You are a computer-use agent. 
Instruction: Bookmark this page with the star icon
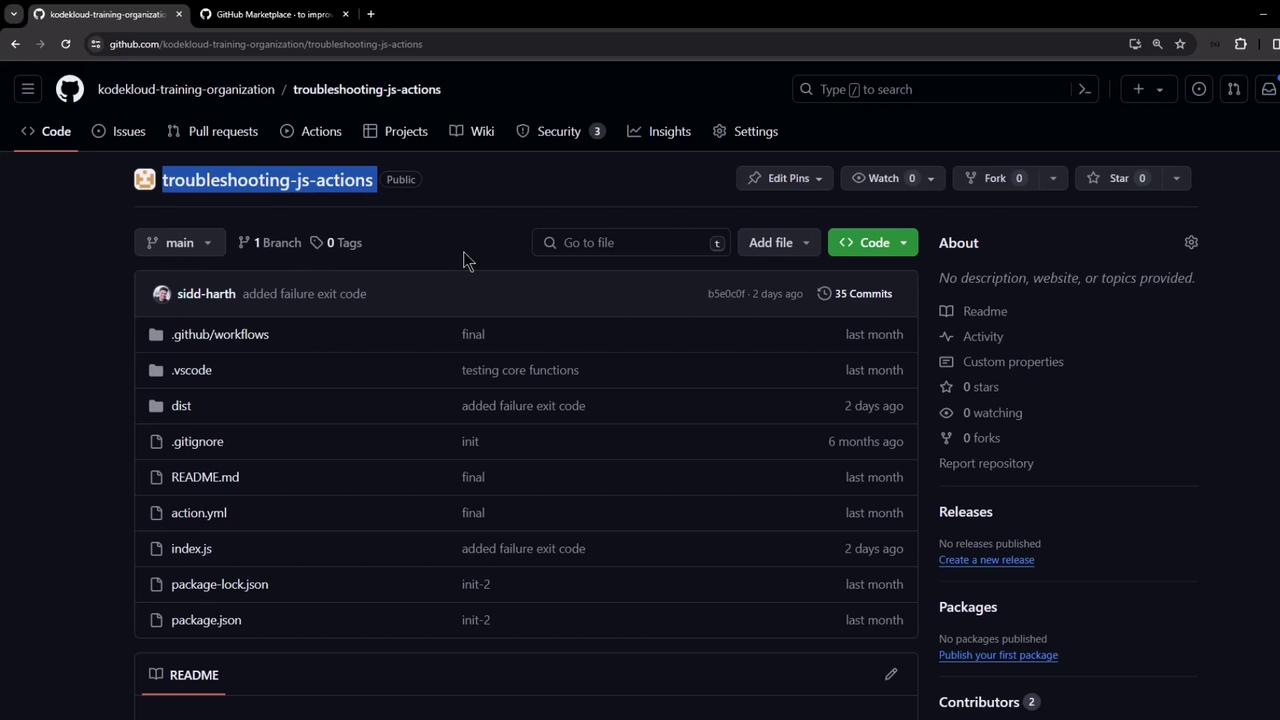[x=1180, y=44]
